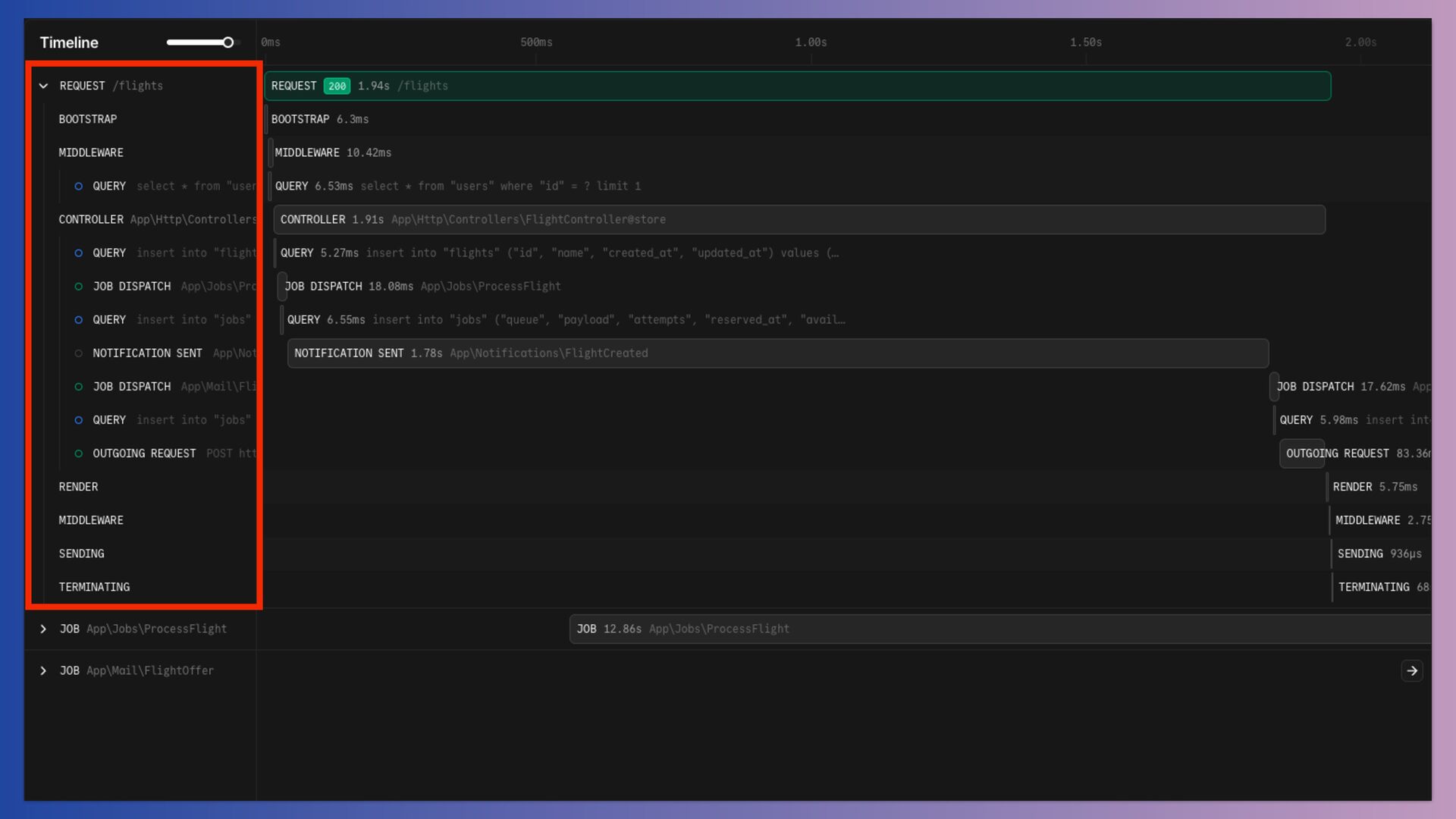Expand the JOB App\Mail\FlightOffer row
The image size is (1456, 819).
[x=44, y=670]
